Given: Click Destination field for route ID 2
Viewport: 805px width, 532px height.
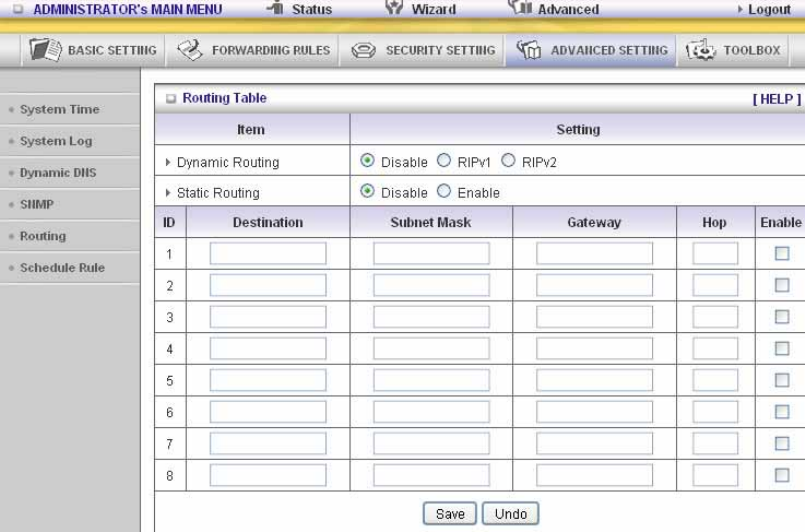Looking at the screenshot, I should coord(268,285).
